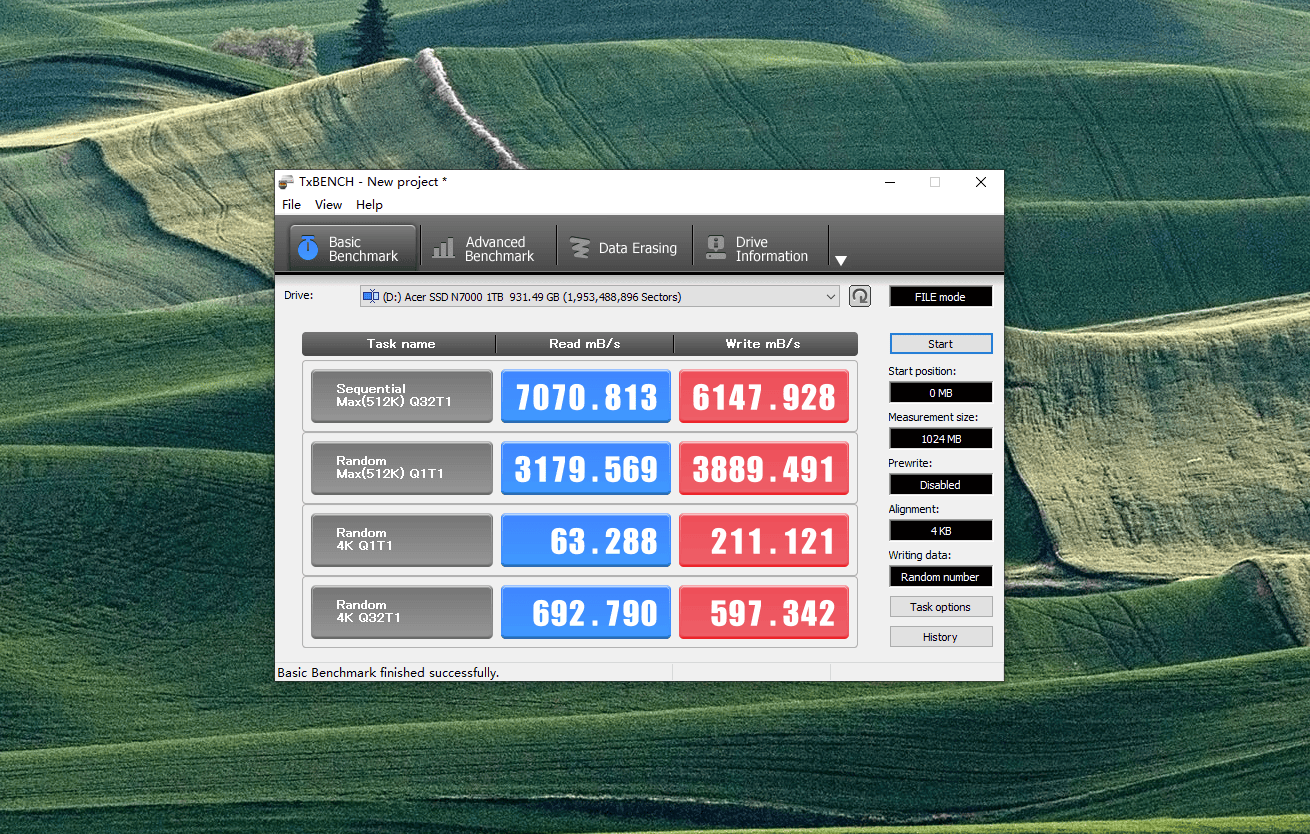
Task: Open the benchmark History
Action: [x=940, y=637]
